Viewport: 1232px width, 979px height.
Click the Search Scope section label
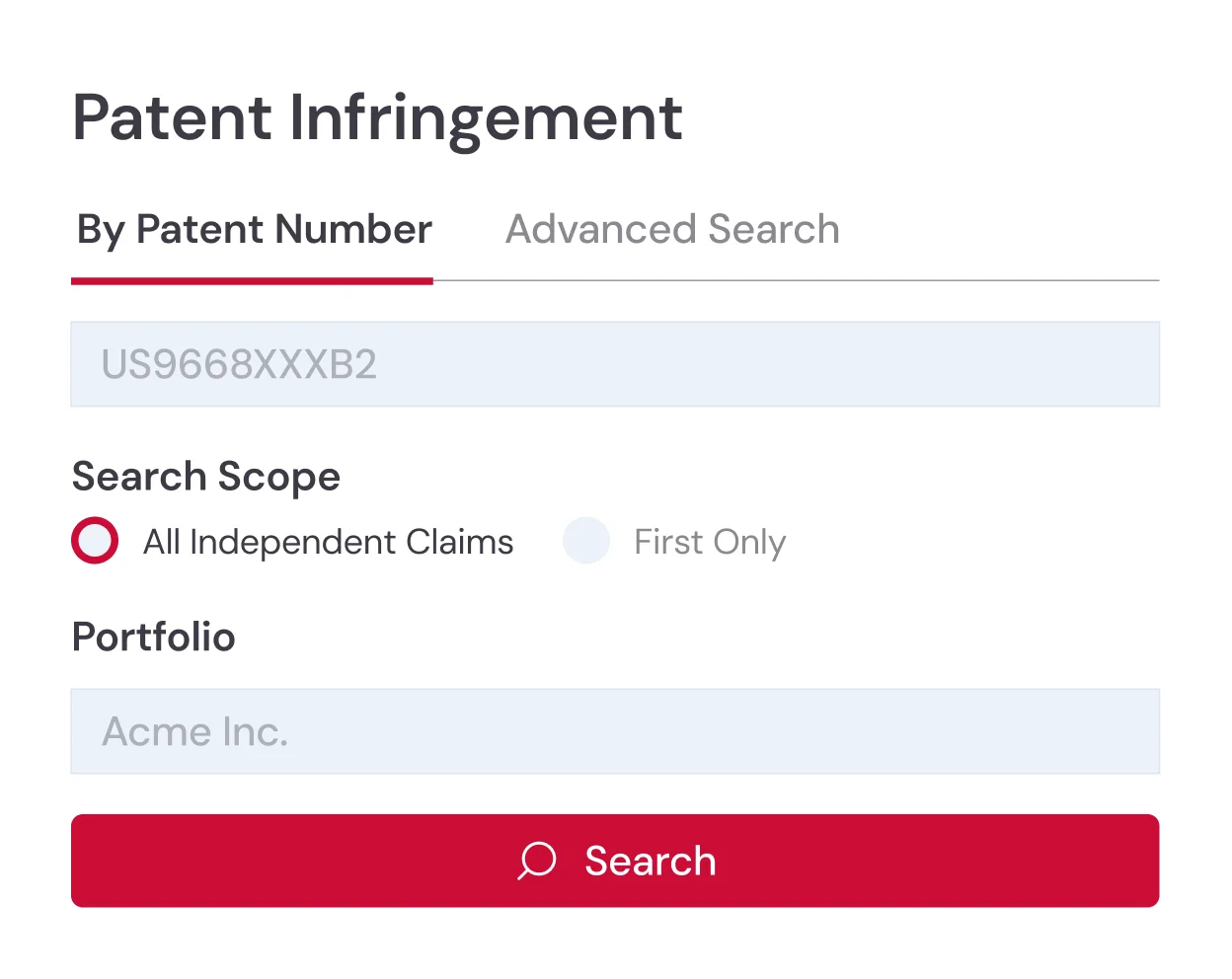tap(206, 477)
